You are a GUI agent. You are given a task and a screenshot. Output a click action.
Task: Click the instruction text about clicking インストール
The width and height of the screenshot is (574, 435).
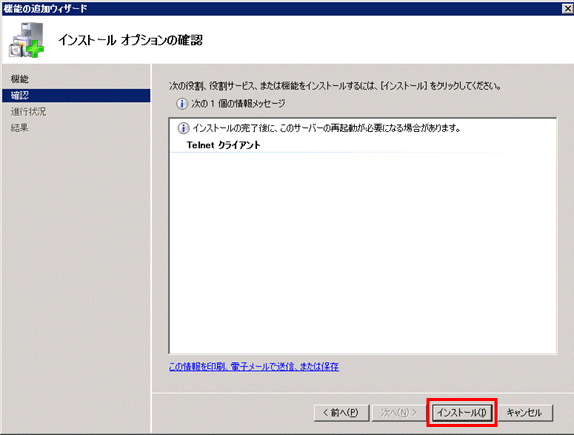pos(335,86)
